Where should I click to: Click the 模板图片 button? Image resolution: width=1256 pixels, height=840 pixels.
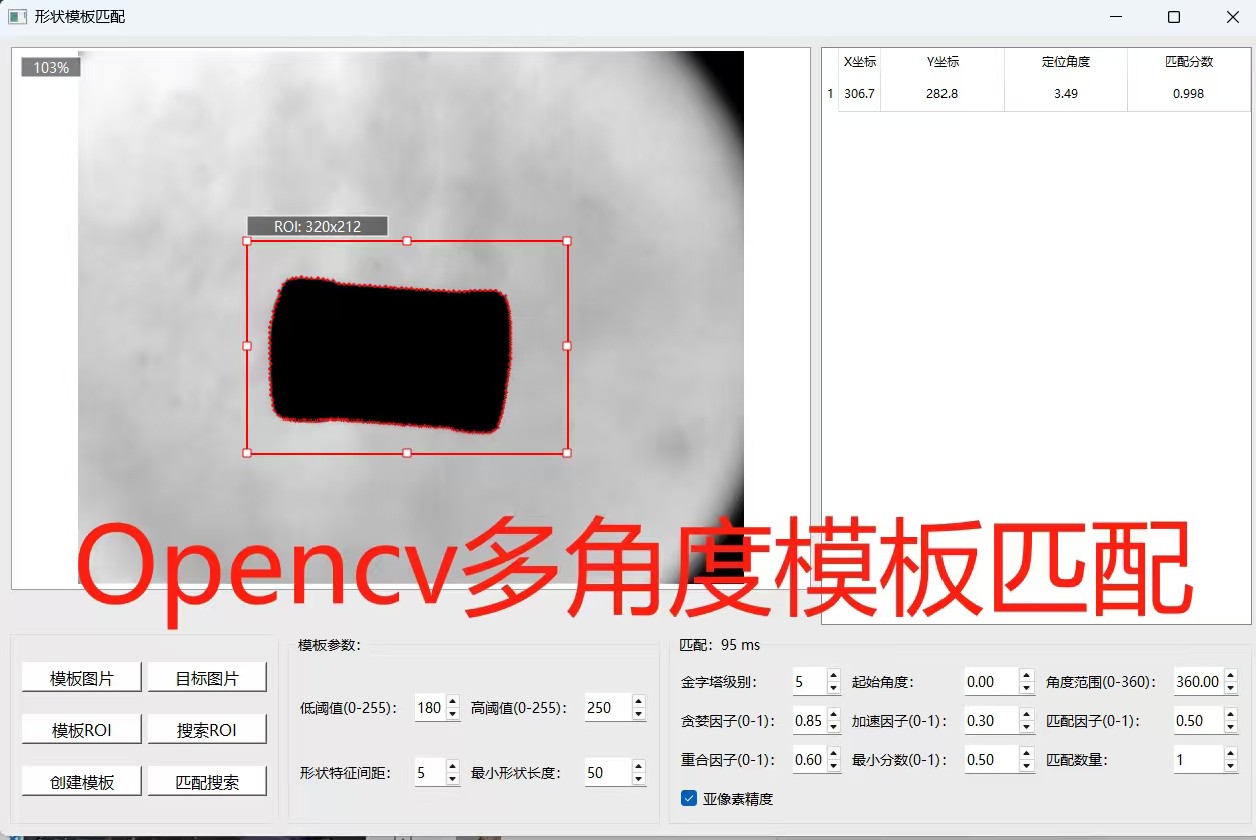point(82,678)
